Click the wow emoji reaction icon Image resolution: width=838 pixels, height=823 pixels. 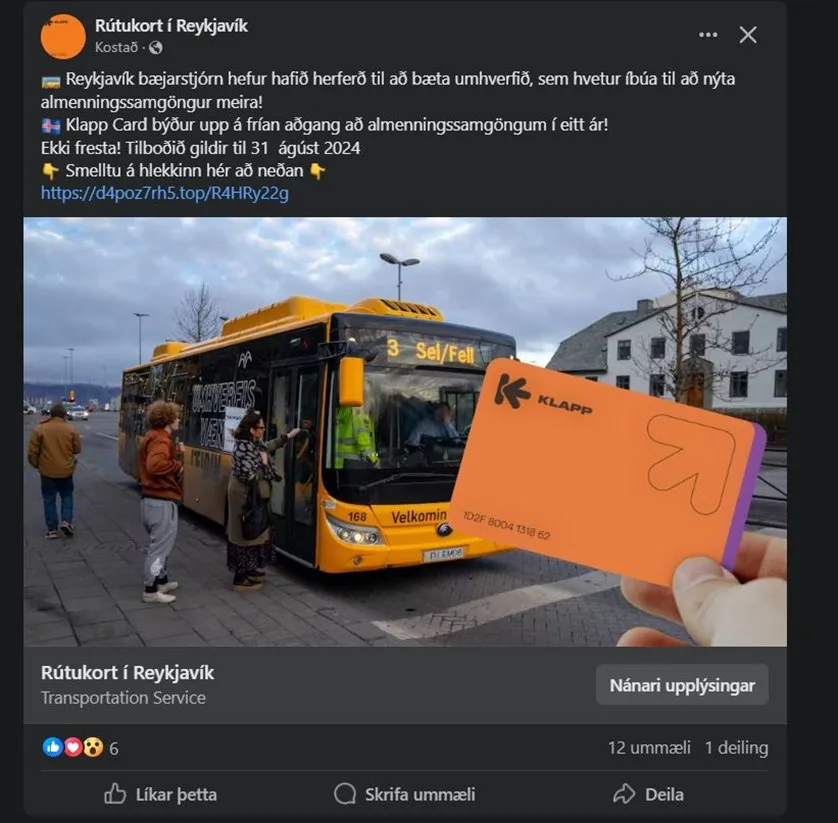(x=93, y=747)
